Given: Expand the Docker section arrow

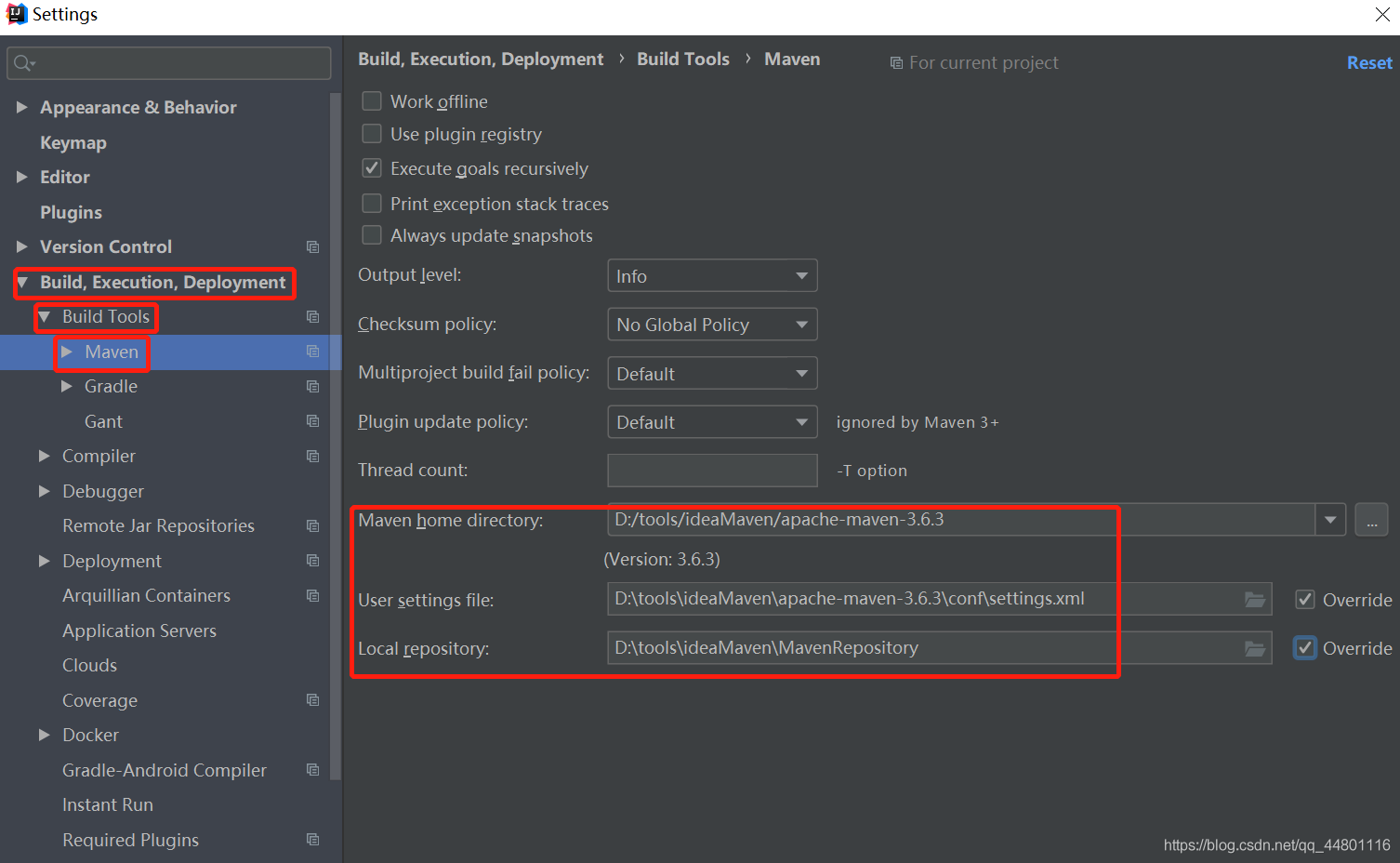Looking at the screenshot, I should click(x=44, y=735).
